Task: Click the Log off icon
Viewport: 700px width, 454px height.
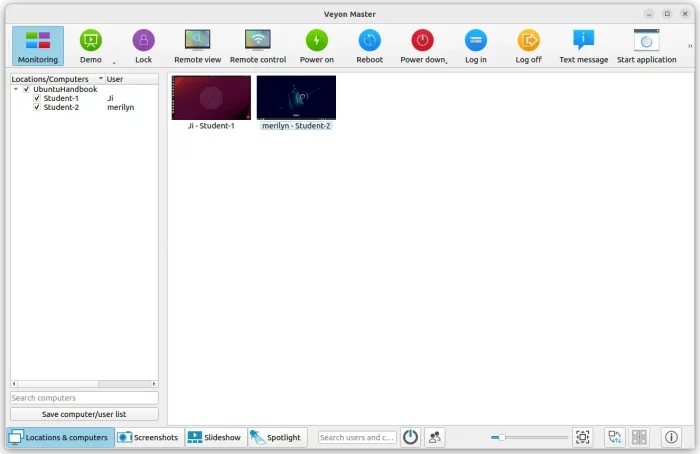Action: point(528,46)
